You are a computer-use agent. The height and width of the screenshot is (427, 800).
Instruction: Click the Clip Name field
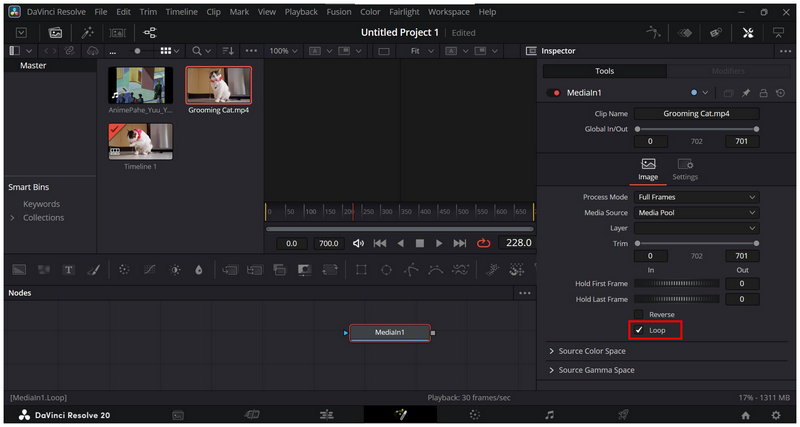[x=696, y=114]
